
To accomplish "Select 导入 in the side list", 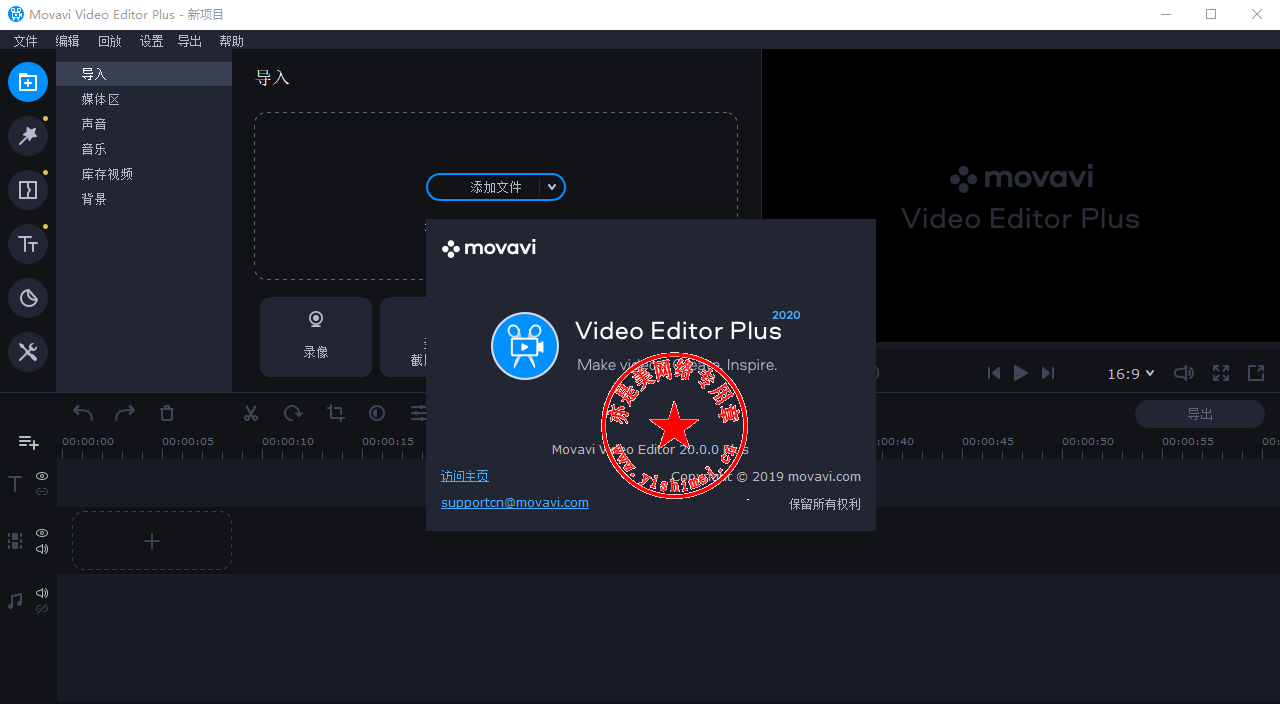I will (144, 74).
